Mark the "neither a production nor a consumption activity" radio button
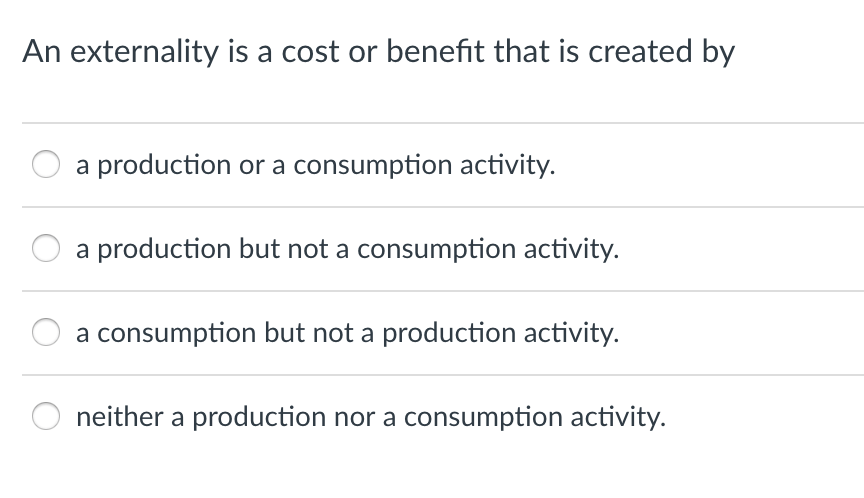The width and height of the screenshot is (864, 498). [x=46, y=416]
